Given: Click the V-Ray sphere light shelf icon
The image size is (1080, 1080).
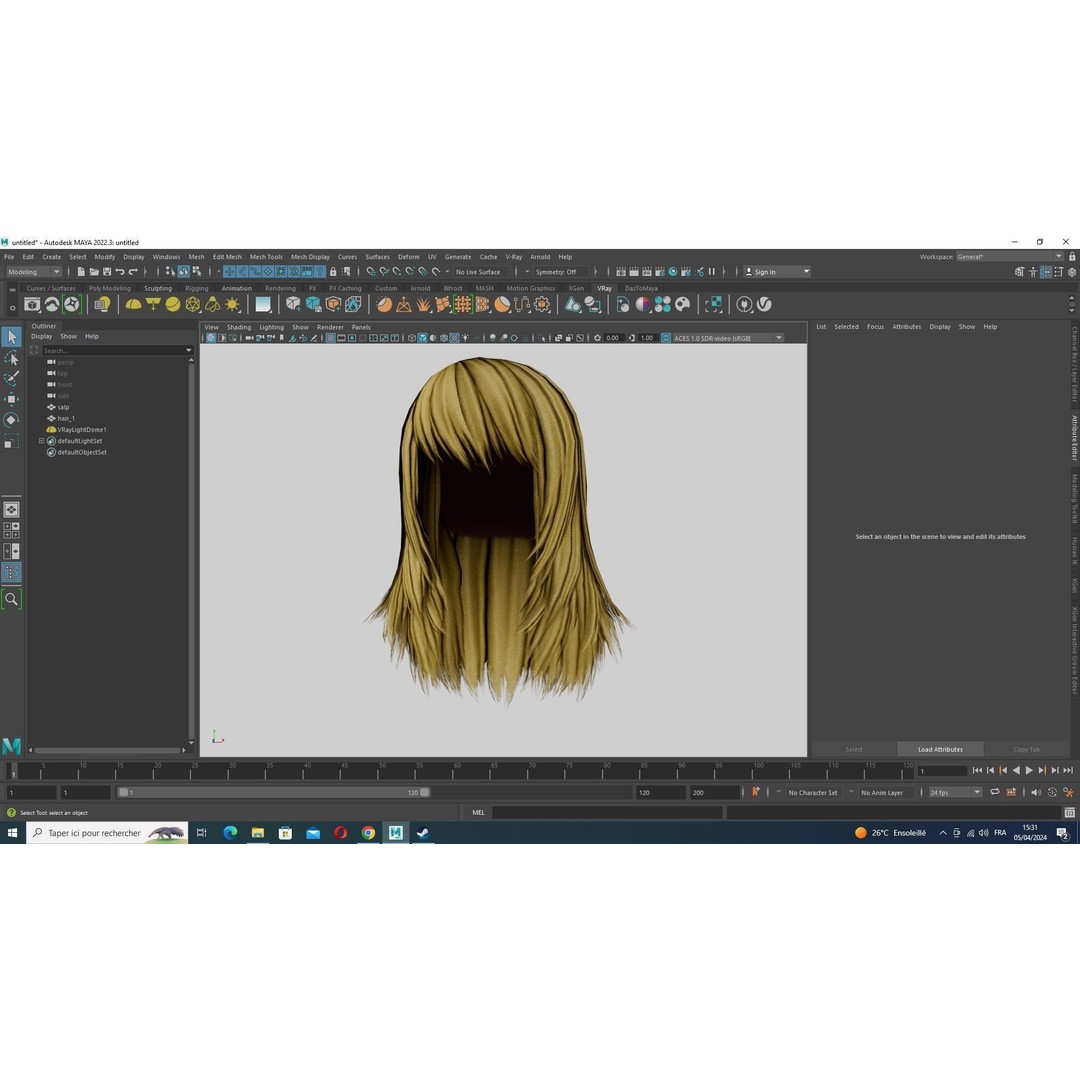Looking at the screenshot, I should pos(173,304).
